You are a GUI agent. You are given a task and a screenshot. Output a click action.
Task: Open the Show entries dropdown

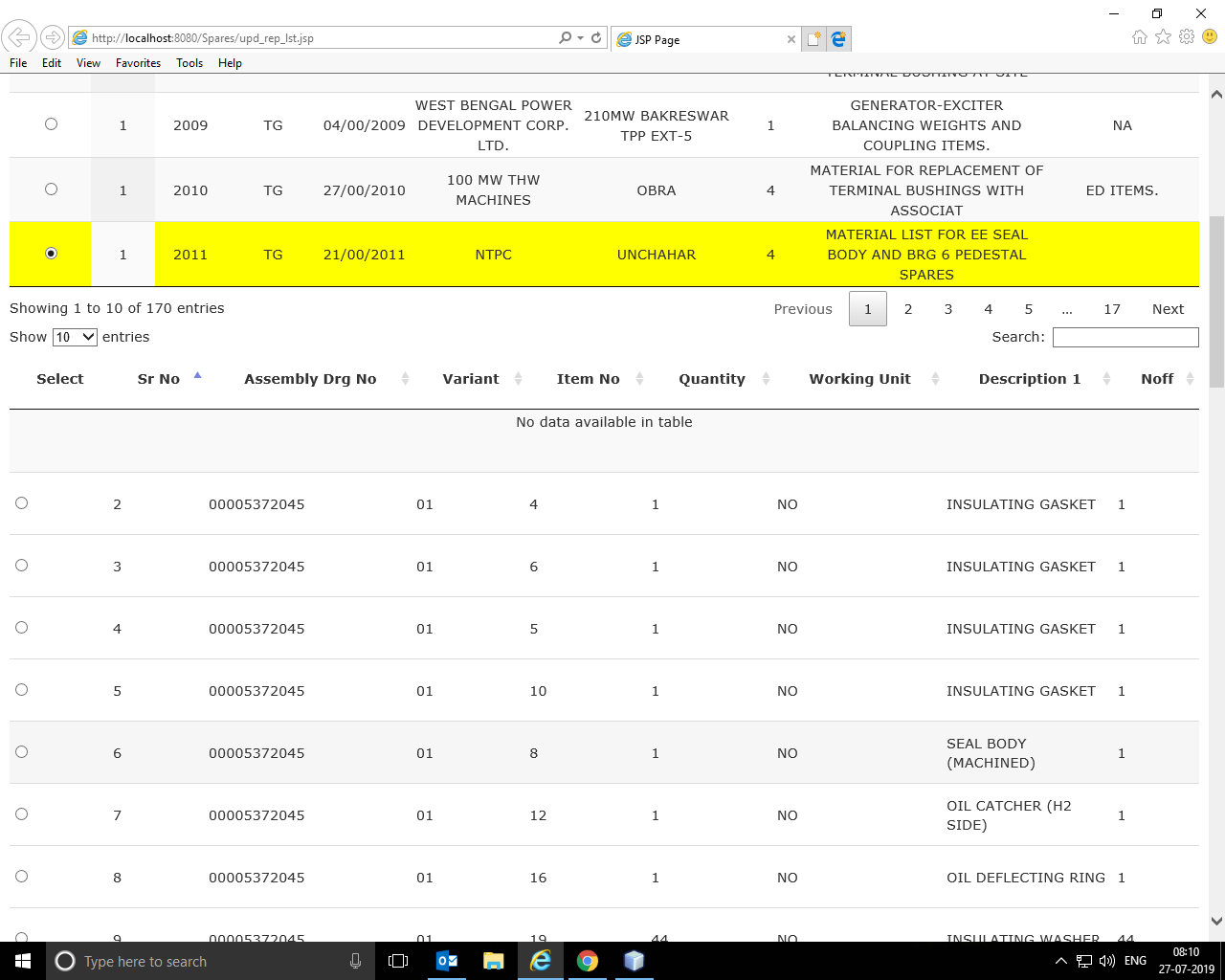click(76, 337)
